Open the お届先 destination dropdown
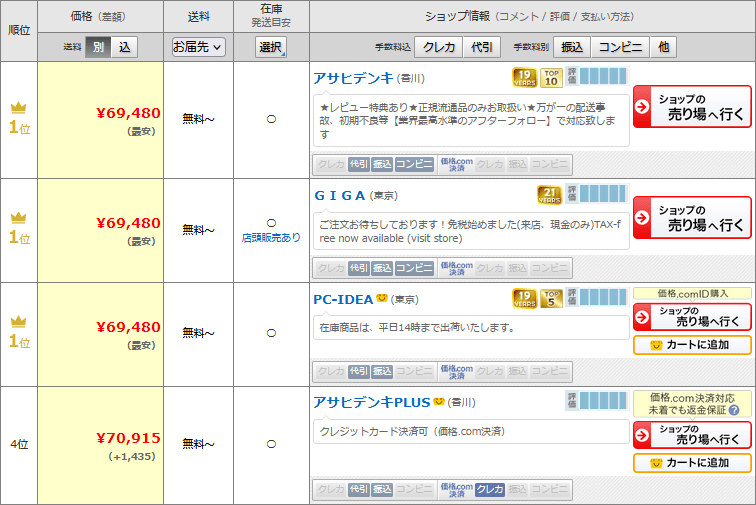The height and width of the screenshot is (505, 756). point(199,46)
